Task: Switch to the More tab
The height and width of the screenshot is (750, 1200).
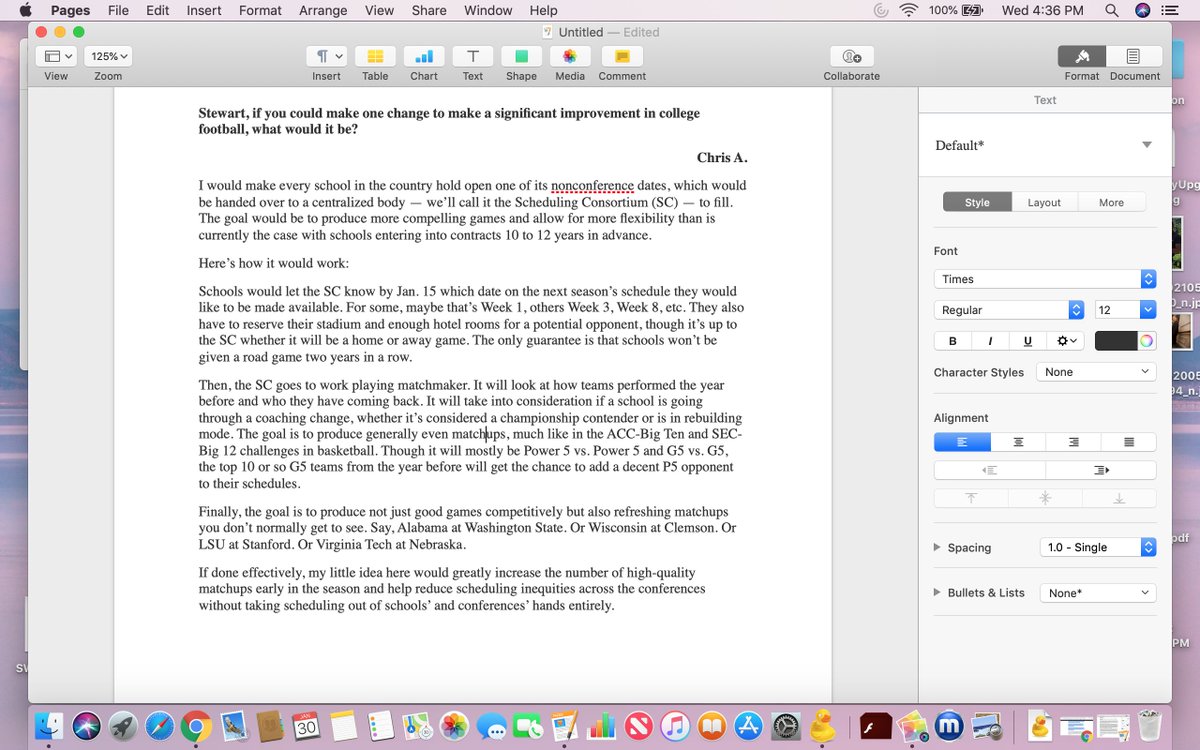Action: 1111,202
